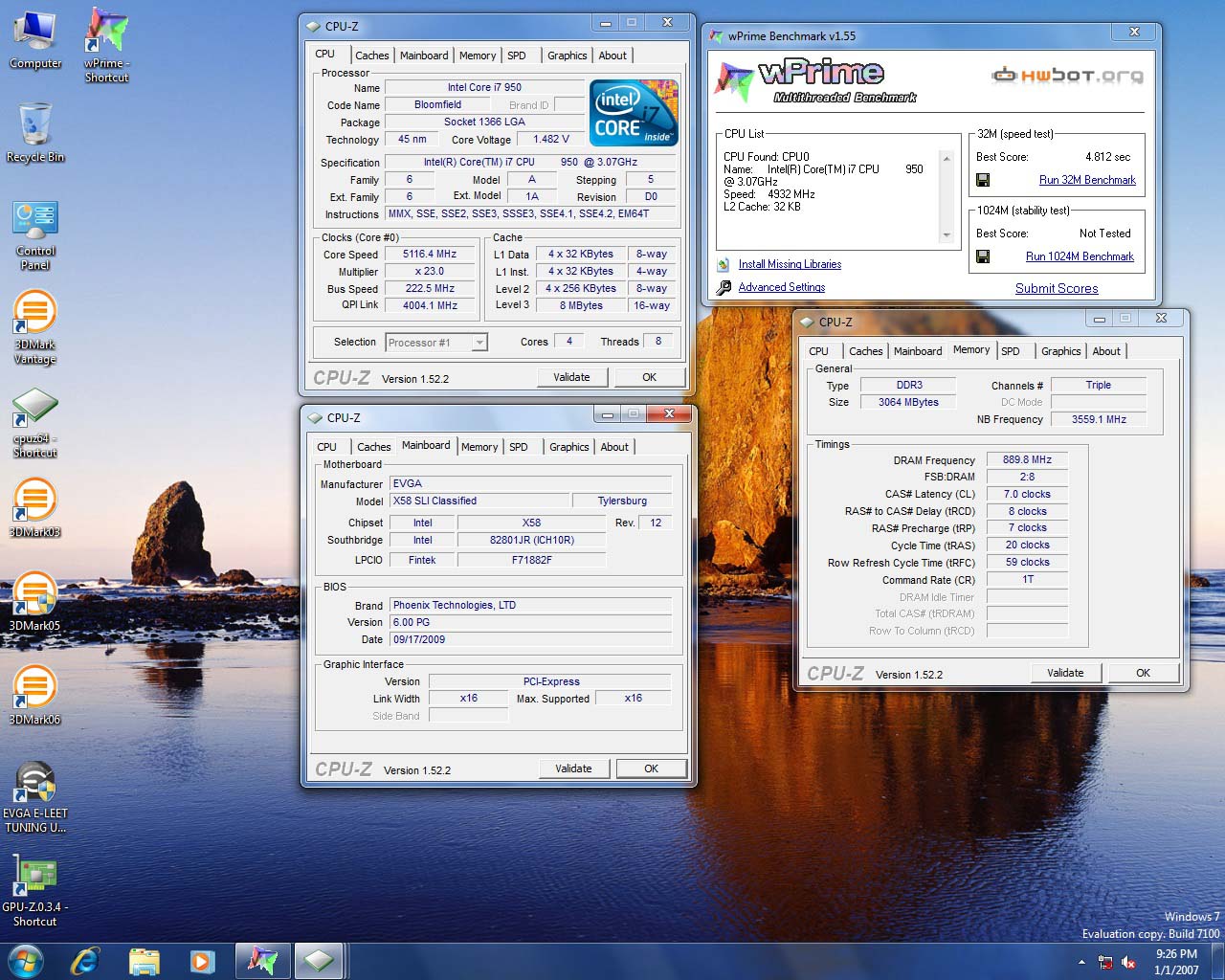The image size is (1225, 980).
Task: Click Submit Scores link
Action: point(1057,288)
